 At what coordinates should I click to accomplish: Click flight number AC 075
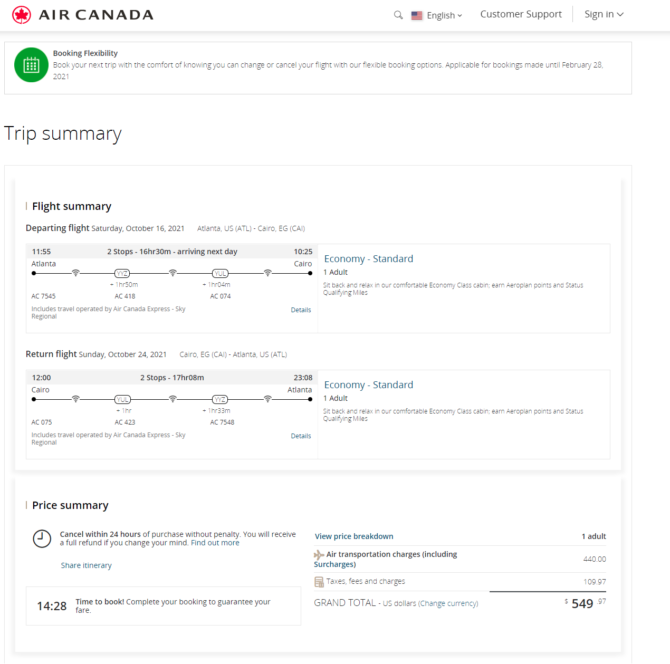coord(41,422)
